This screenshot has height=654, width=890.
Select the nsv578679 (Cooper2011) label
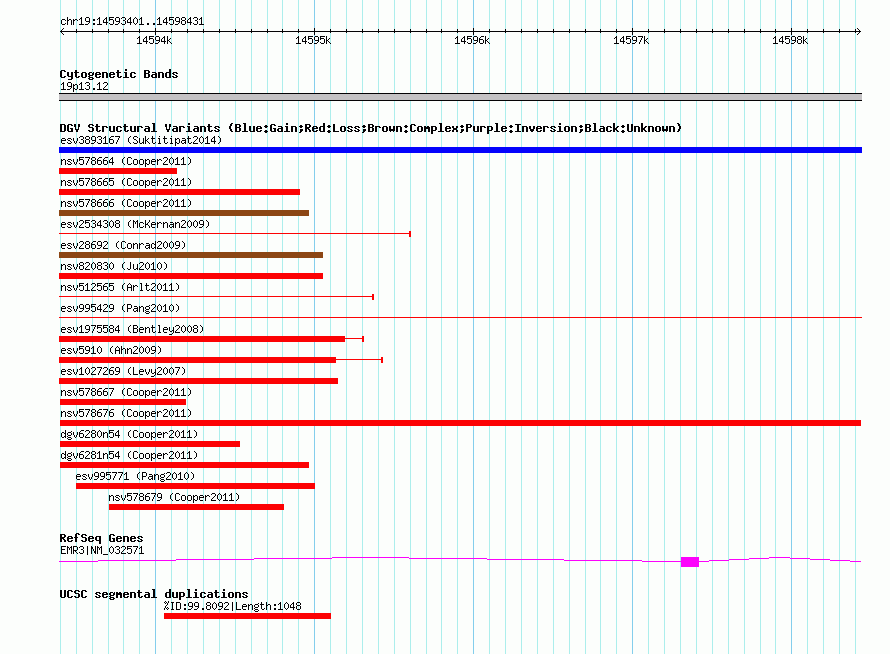coord(174,497)
